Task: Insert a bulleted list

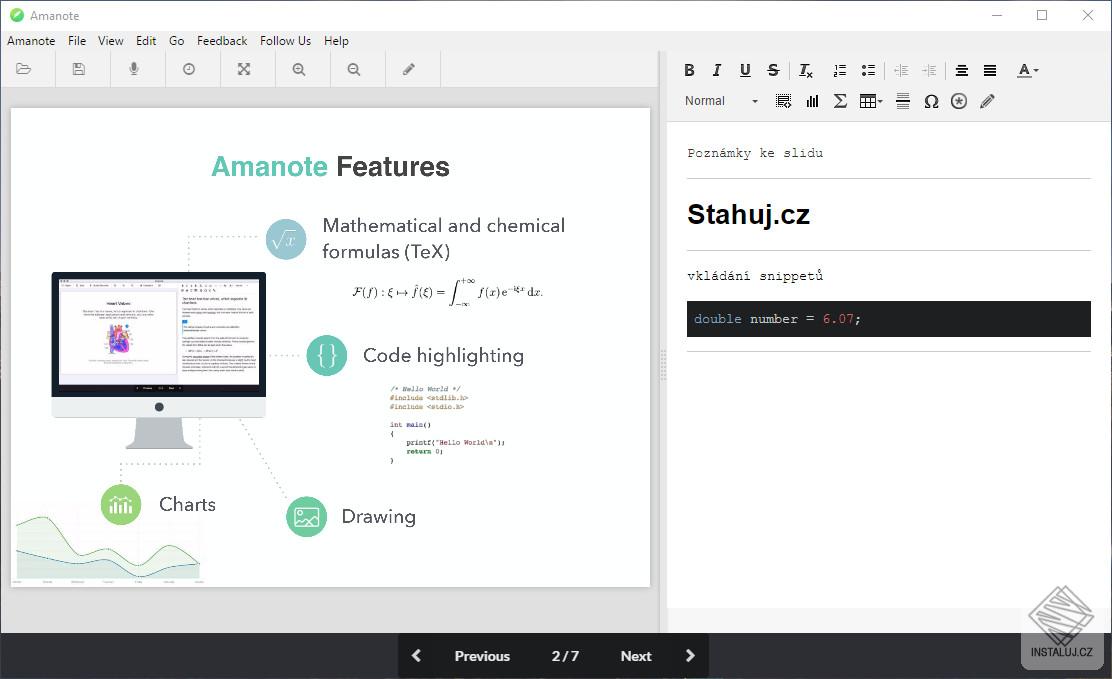Action: (x=868, y=70)
